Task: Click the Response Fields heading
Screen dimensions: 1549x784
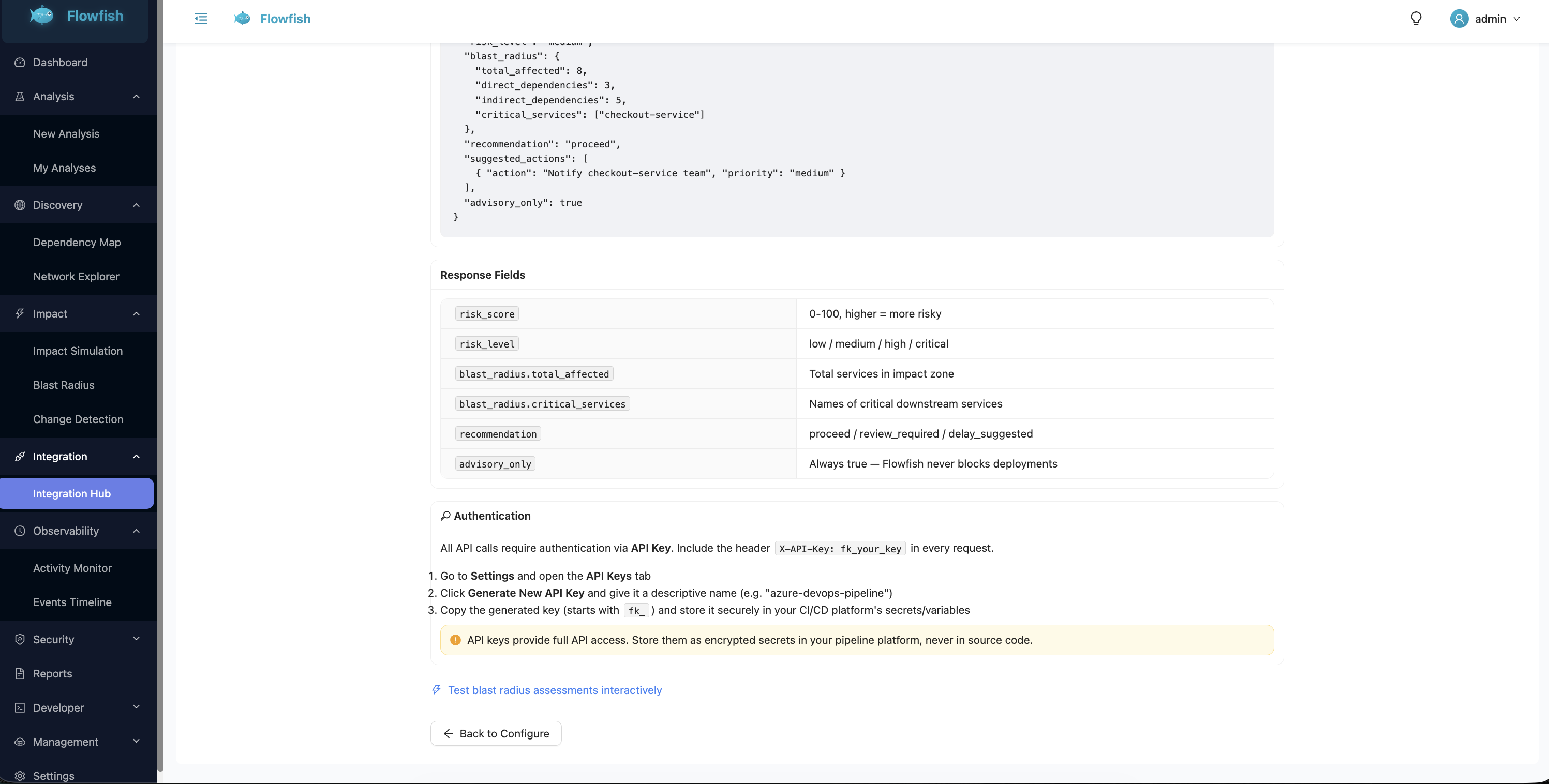Action: click(483, 275)
